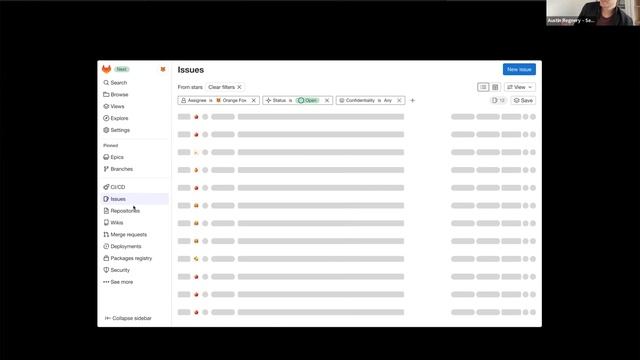Click the New issue button

[x=519, y=69]
